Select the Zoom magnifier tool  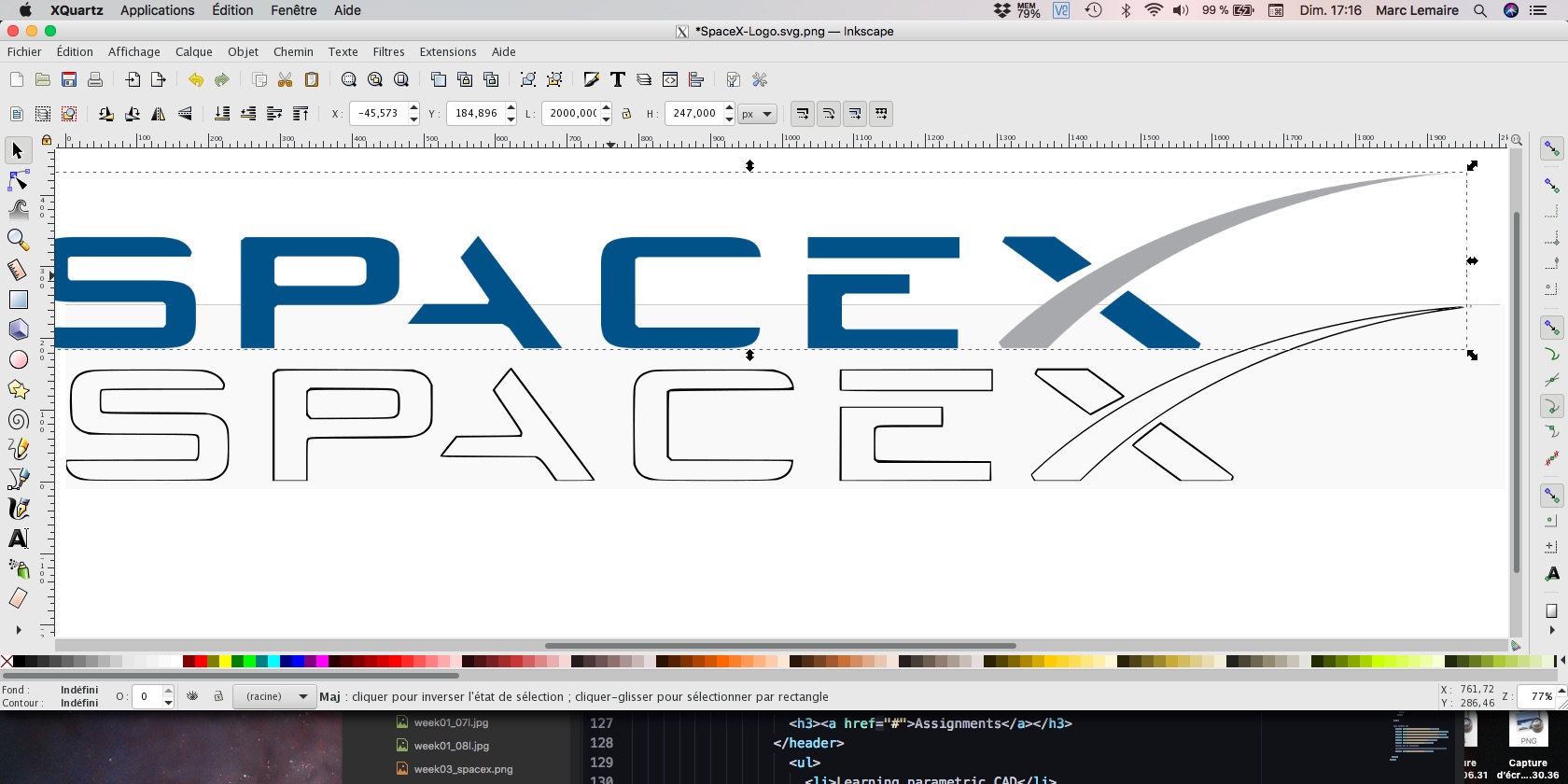[x=18, y=240]
